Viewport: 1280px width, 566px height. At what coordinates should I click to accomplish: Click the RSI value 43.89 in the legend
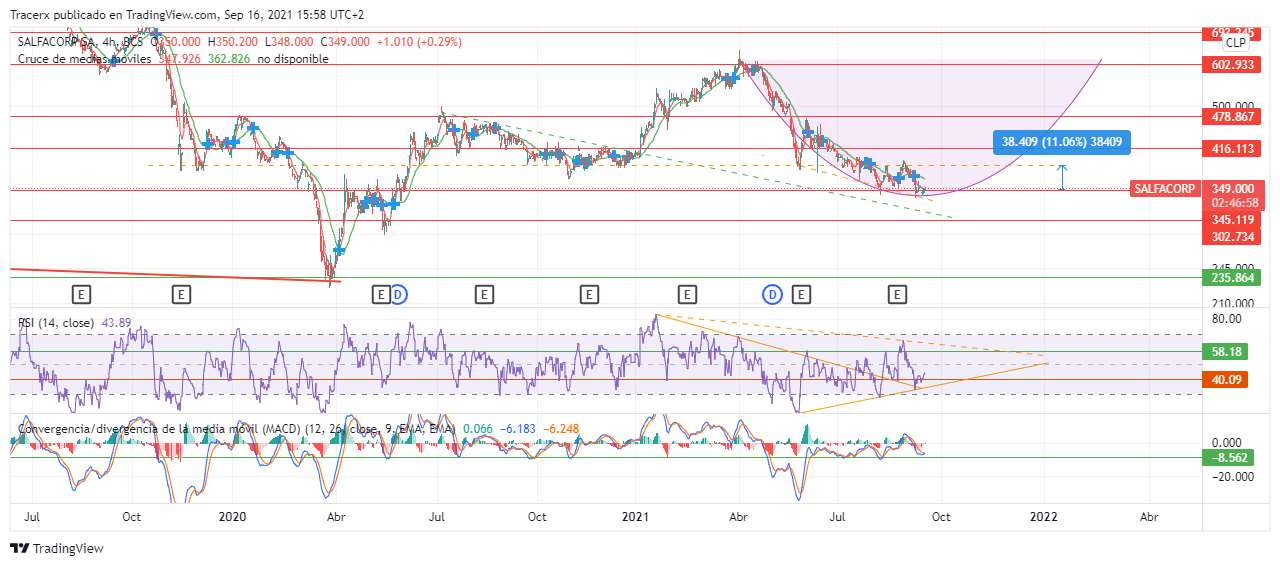[118, 322]
